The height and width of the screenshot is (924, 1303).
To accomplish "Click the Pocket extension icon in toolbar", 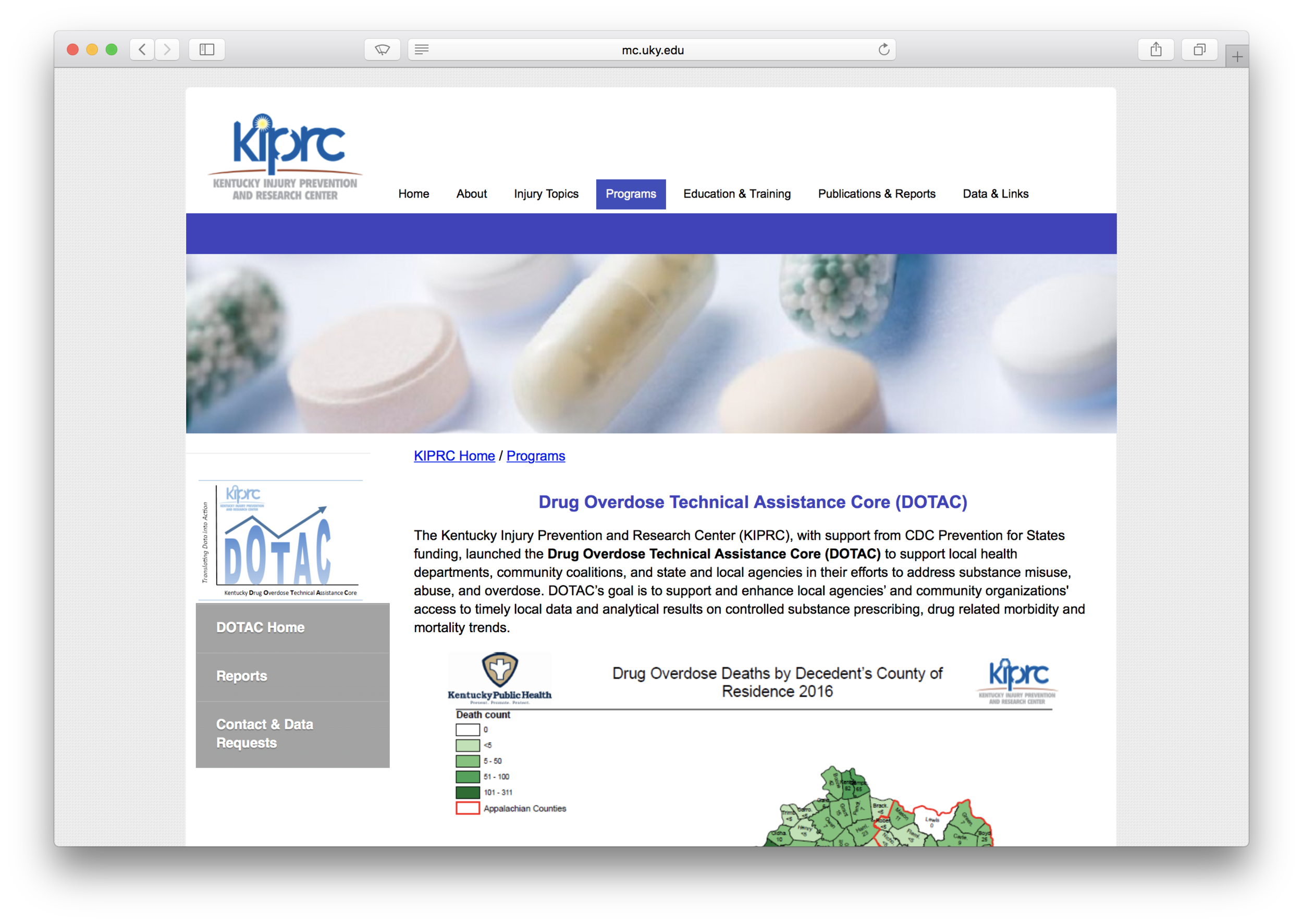I will pos(383,50).
